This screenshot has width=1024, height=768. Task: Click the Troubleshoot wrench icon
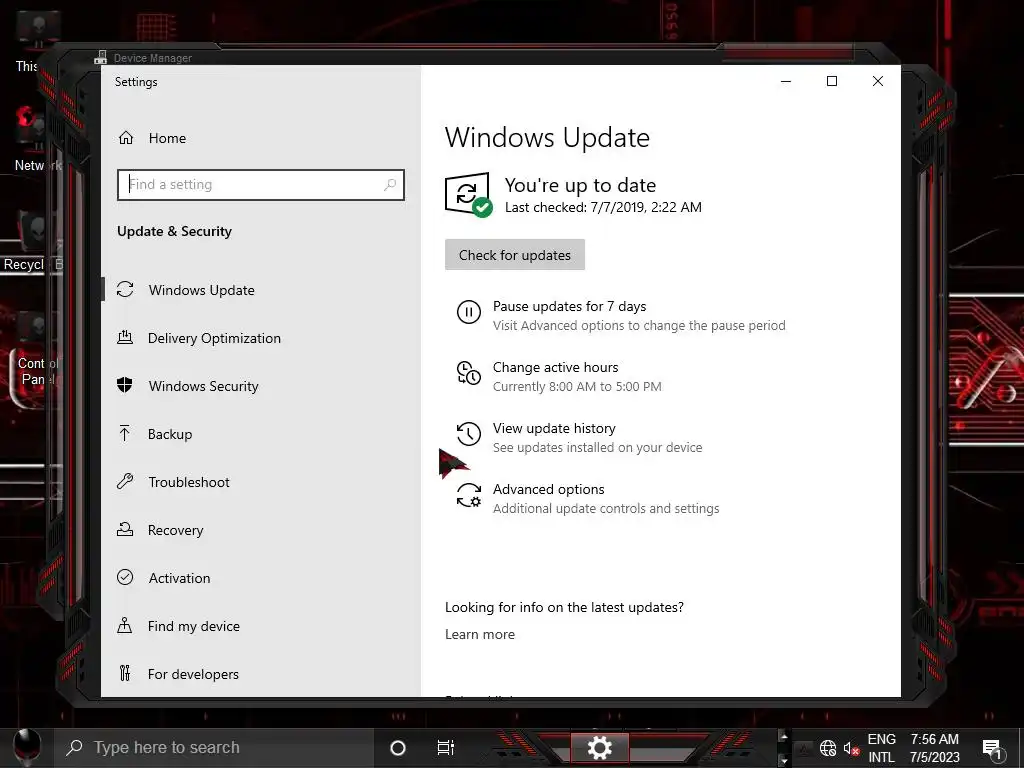click(x=125, y=481)
